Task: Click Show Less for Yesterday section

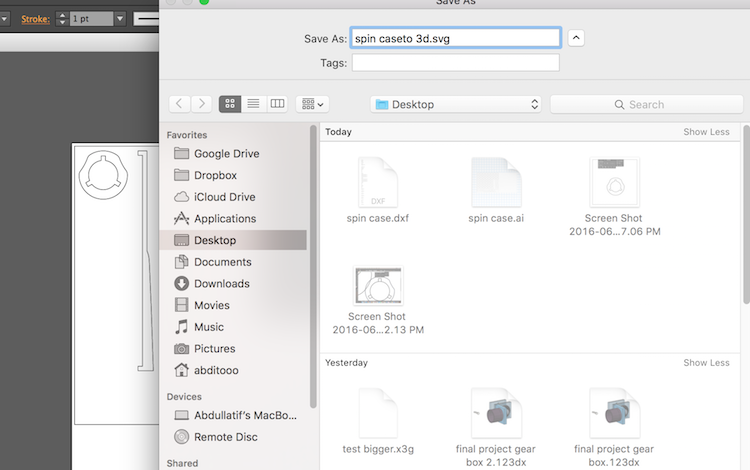Action: tap(706, 362)
